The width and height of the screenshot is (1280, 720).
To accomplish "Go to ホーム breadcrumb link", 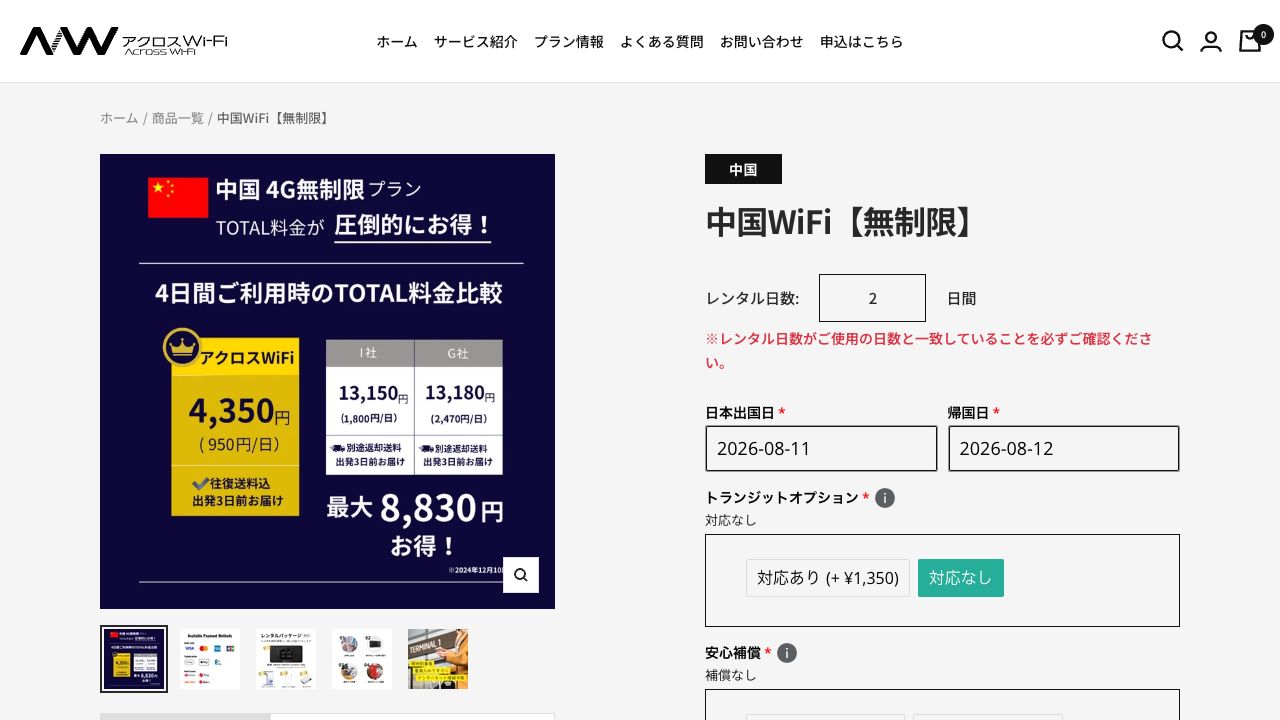I will [x=119, y=118].
